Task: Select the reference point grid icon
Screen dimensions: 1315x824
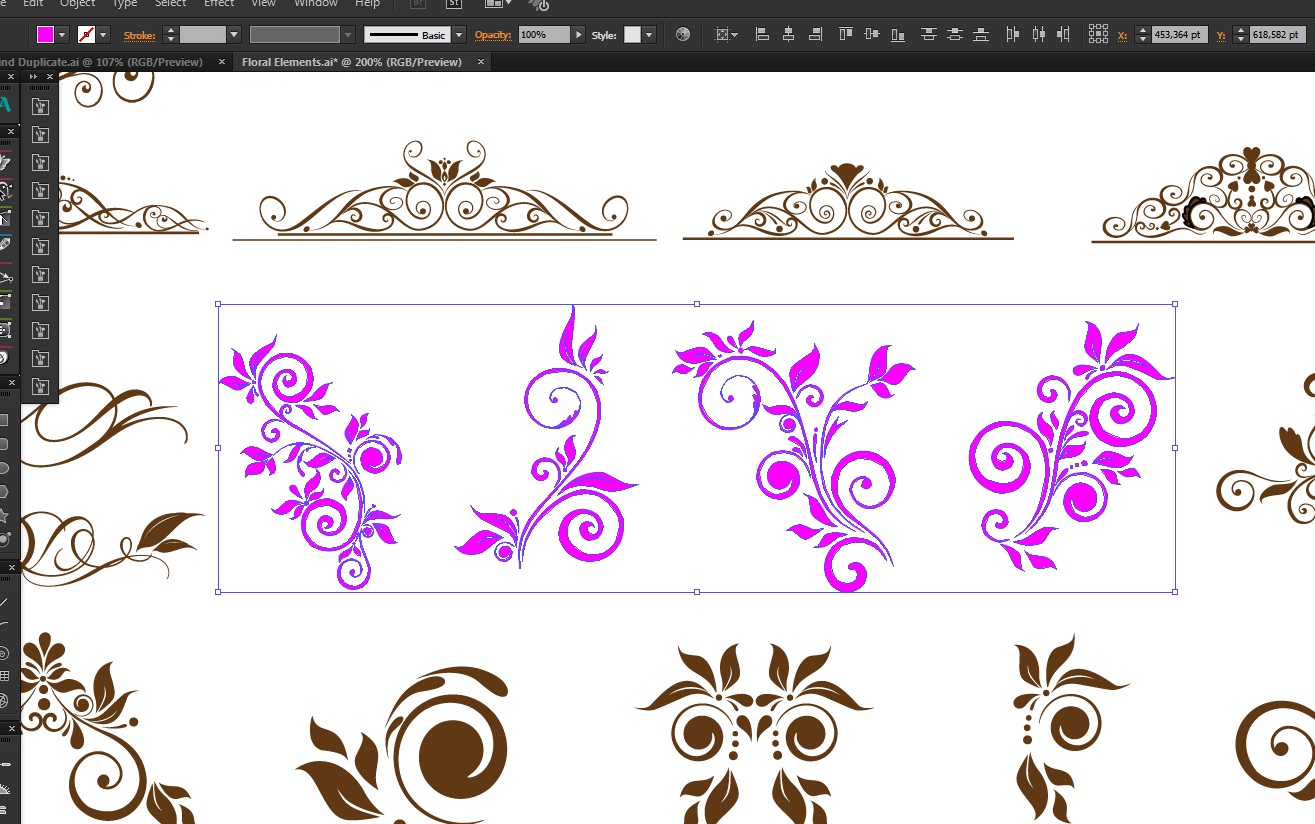Action: 1098,35
